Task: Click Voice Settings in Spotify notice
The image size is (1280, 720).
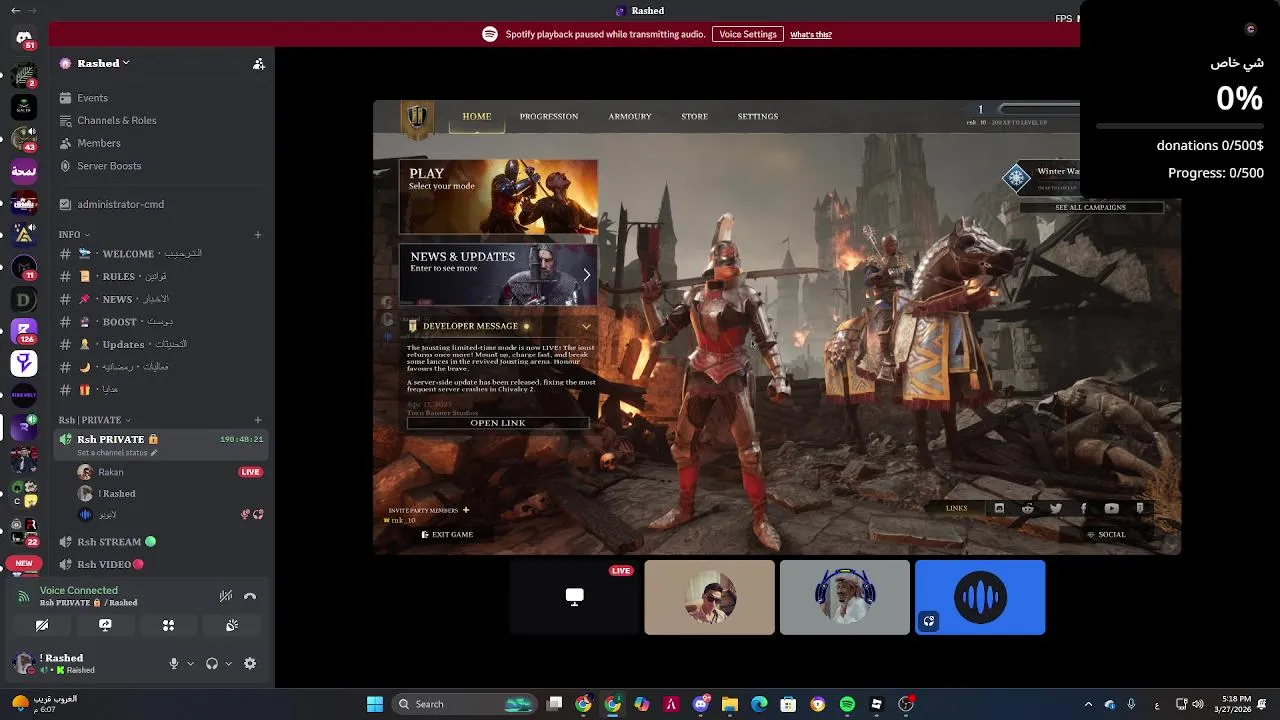Action: pyautogui.click(x=748, y=34)
